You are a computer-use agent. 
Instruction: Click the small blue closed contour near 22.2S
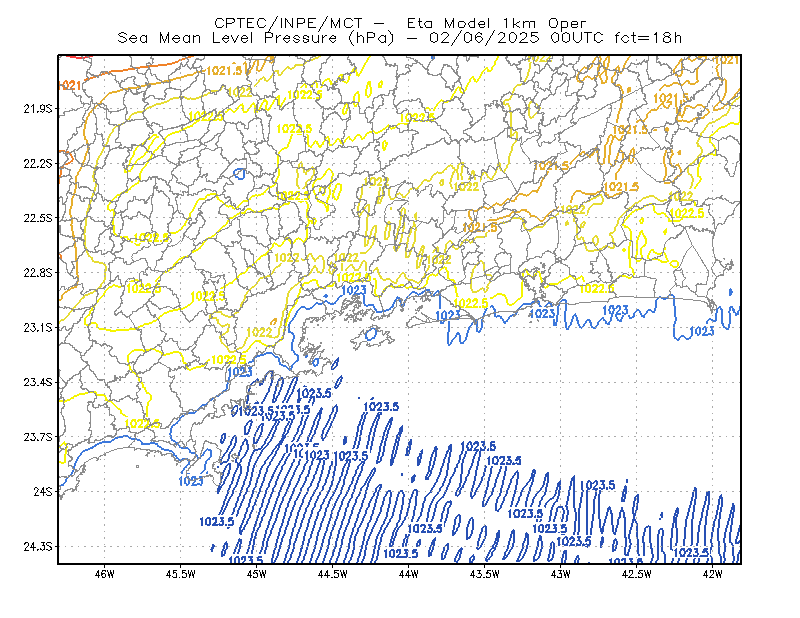pyautogui.click(x=239, y=174)
